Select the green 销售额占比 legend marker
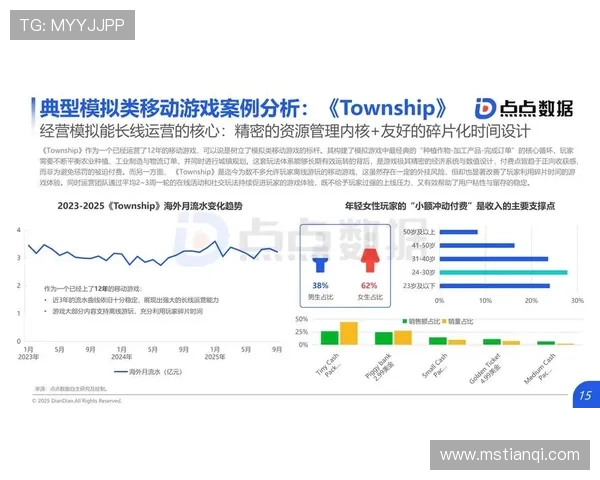The width and height of the screenshot is (600, 480). pos(405,322)
